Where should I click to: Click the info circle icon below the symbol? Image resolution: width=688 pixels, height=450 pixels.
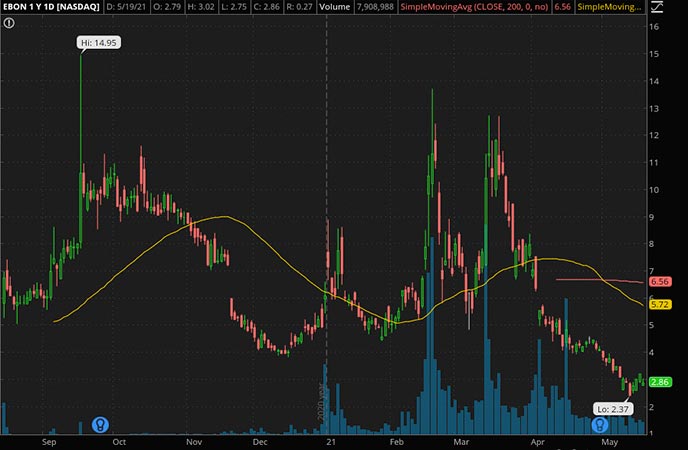(8, 24)
